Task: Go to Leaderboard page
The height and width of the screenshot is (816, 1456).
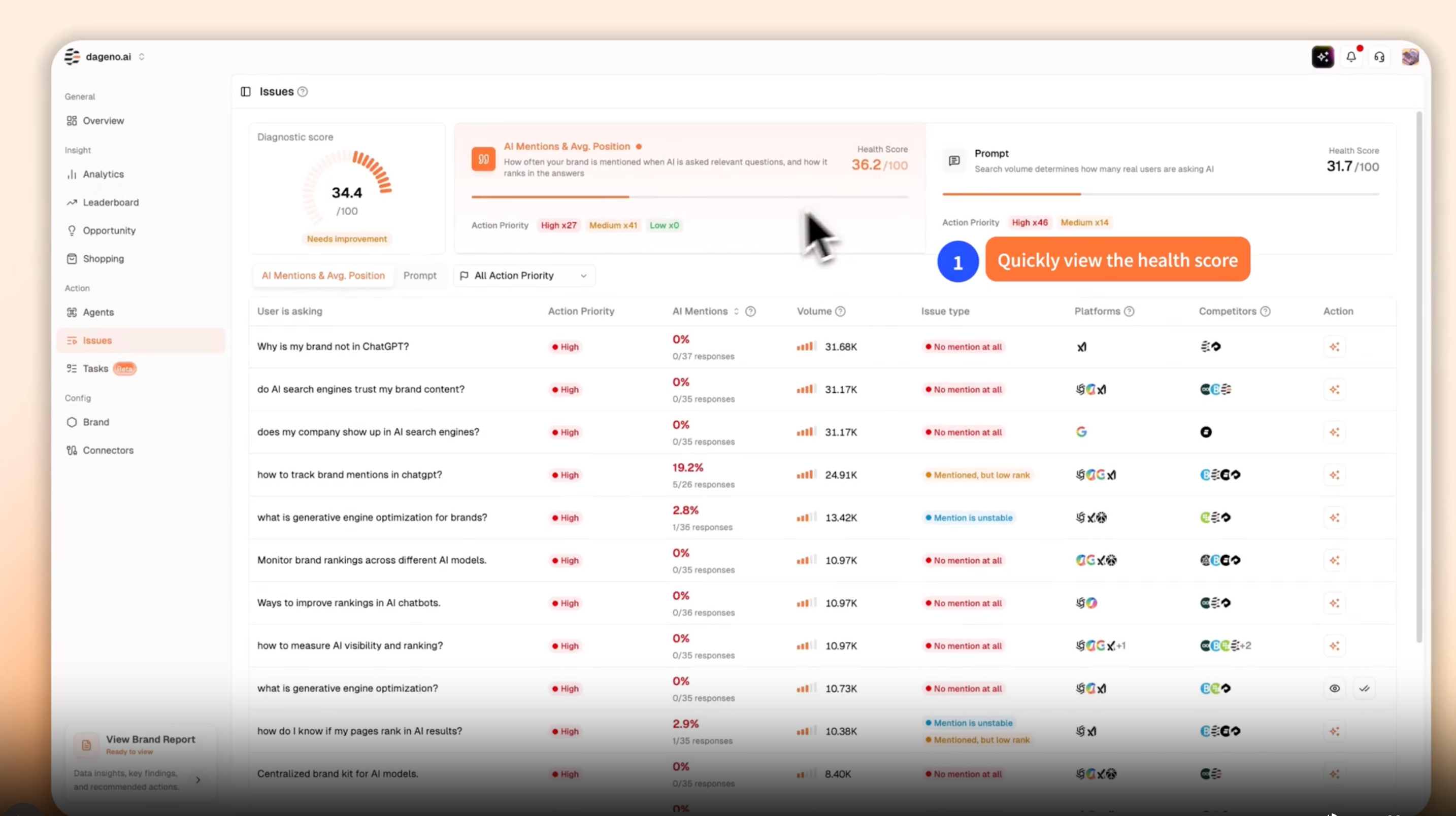Action: tap(140, 202)
